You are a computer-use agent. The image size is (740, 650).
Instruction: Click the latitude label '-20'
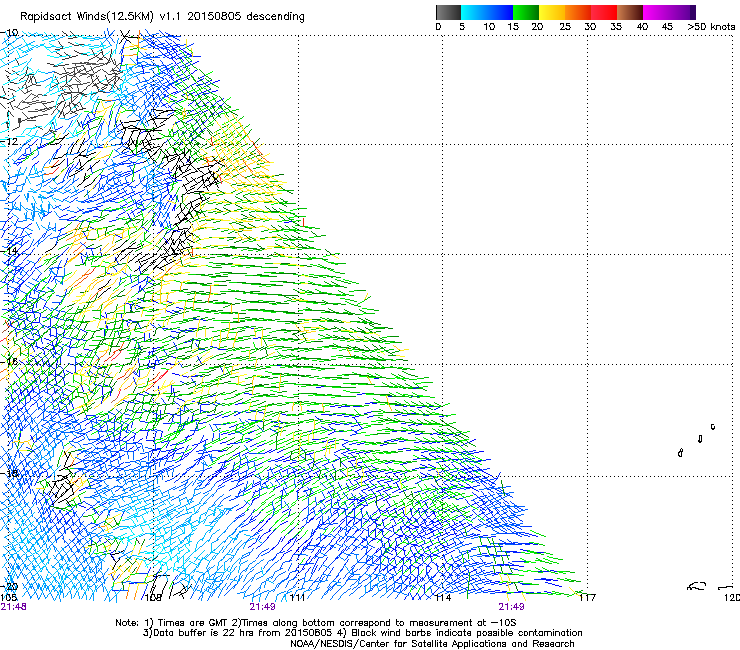pos(9,587)
